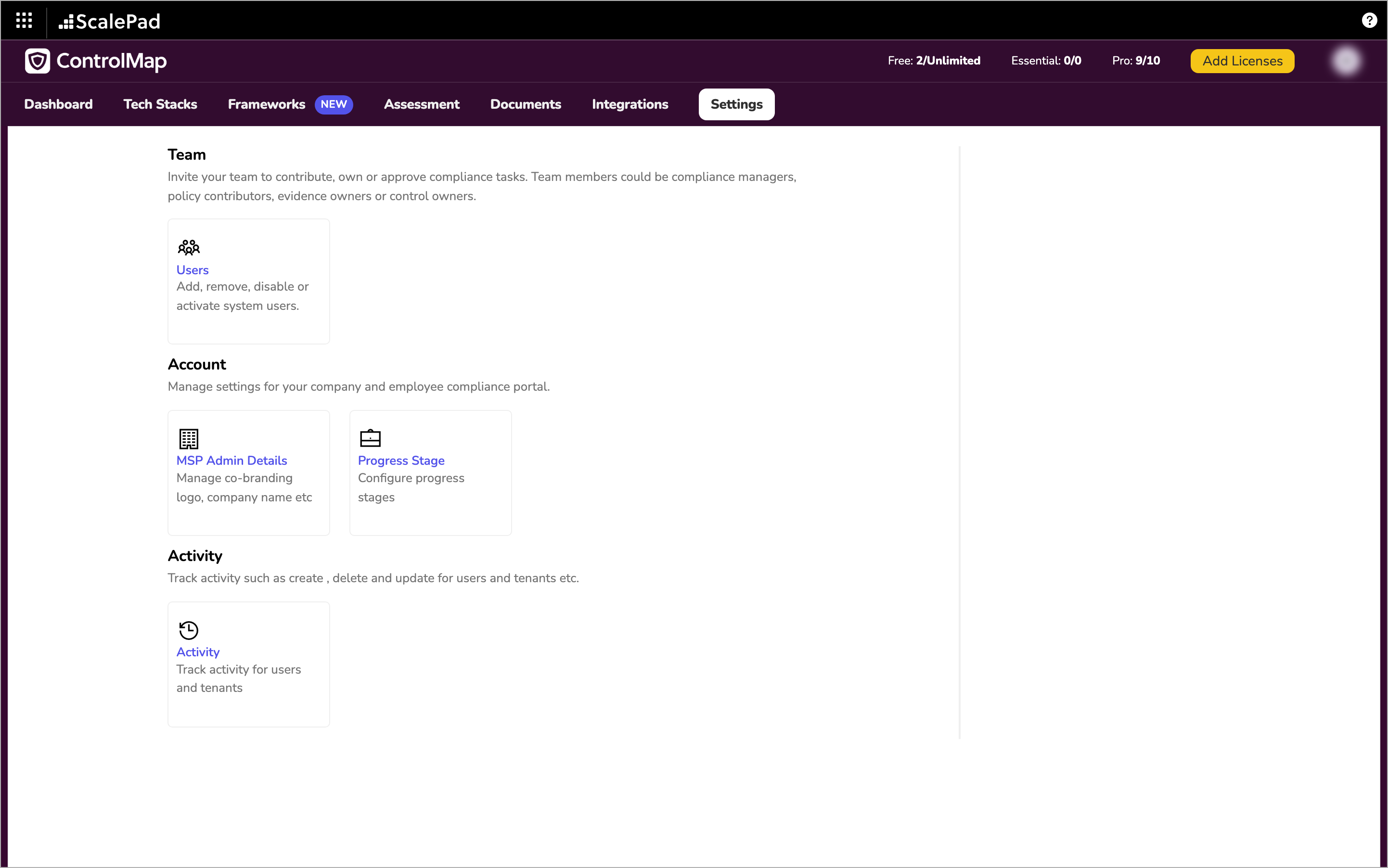Open the Assessment tab
Image resolution: width=1388 pixels, height=868 pixels.
click(422, 104)
